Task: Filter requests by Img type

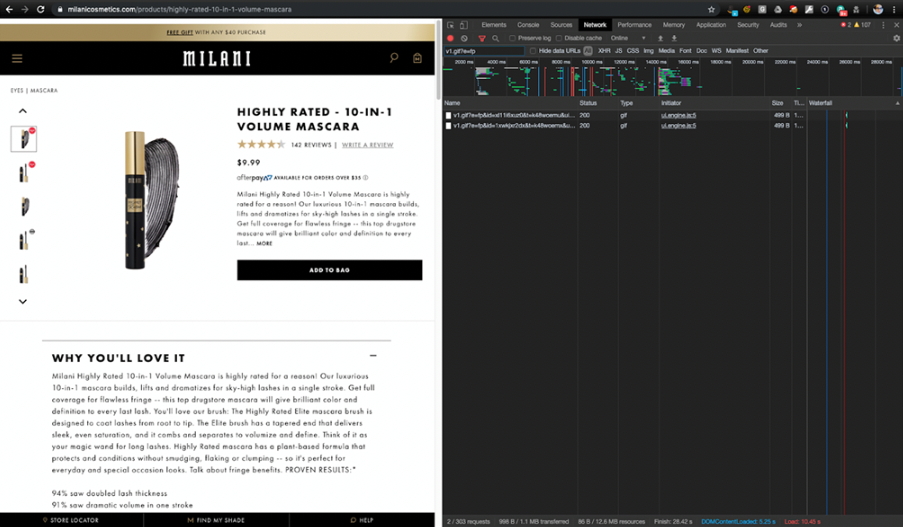Action: point(648,51)
